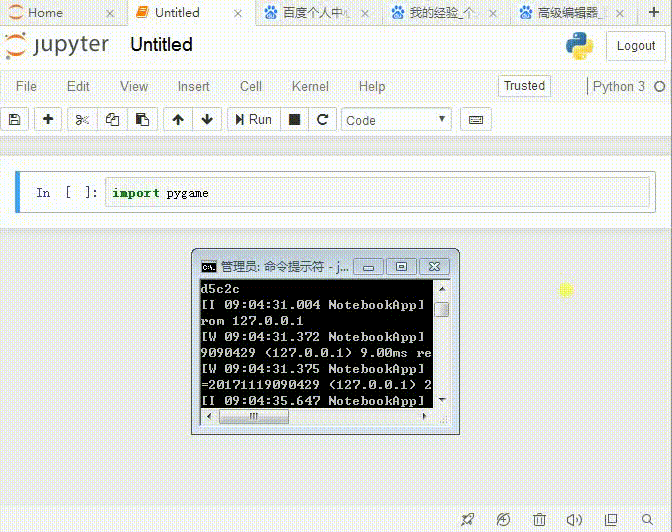Minimize the command prompt window
672x532 pixels.
click(368, 267)
